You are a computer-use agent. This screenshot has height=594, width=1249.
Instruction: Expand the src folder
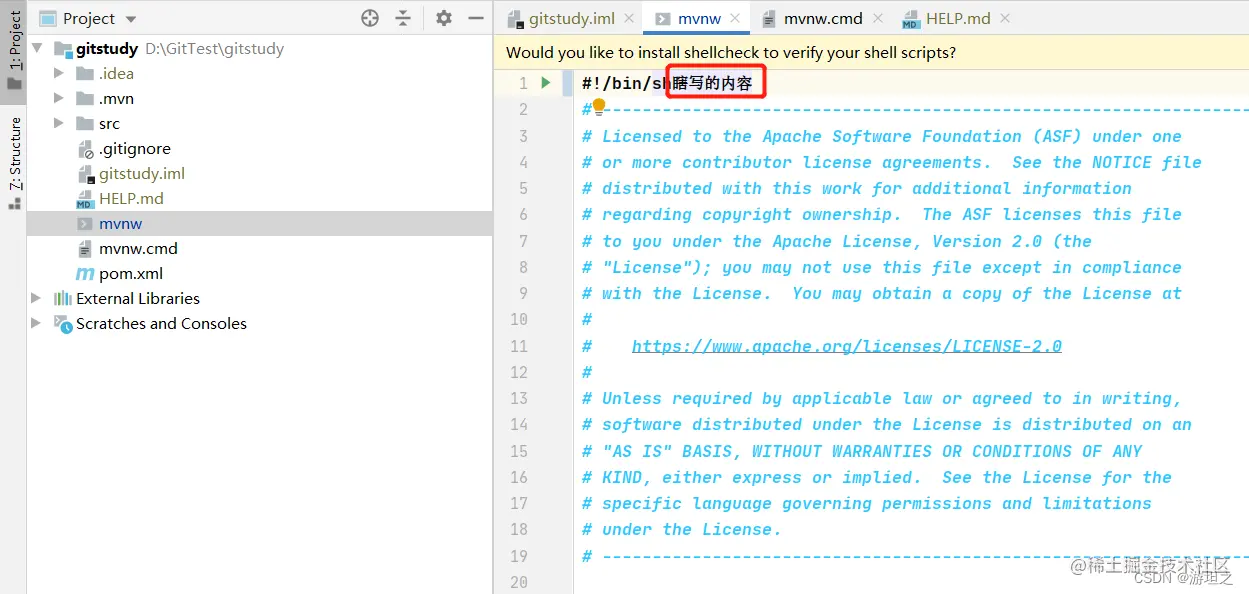59,123
